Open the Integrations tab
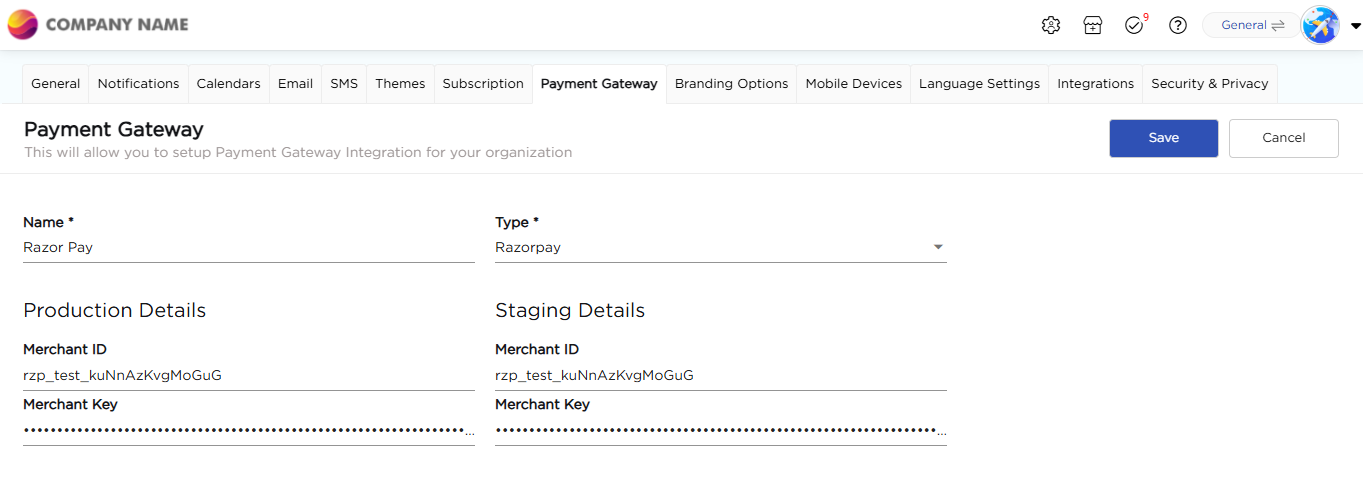The height and width of the screenshot is (496, 1363). coord(1095,84)
